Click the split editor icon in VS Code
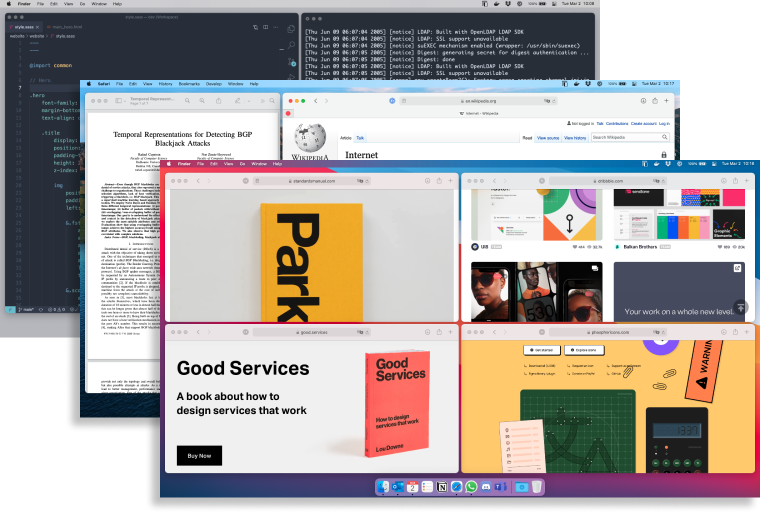The width and height of the screenshot is (760, 514). point(266,27)
